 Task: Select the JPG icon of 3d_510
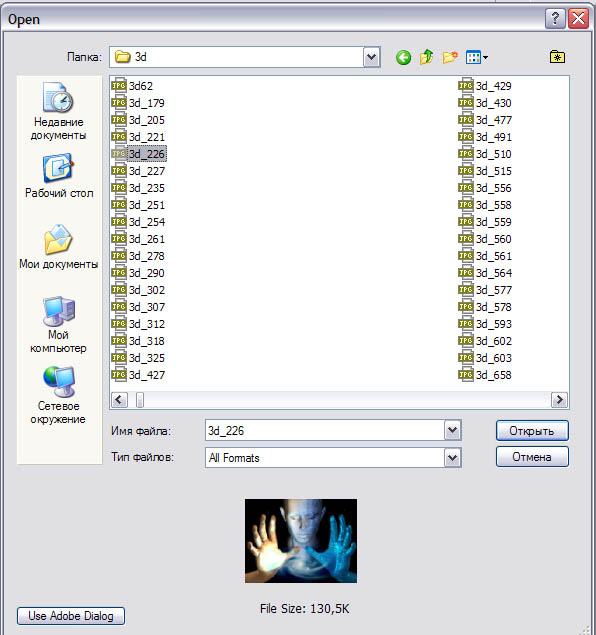466,153
